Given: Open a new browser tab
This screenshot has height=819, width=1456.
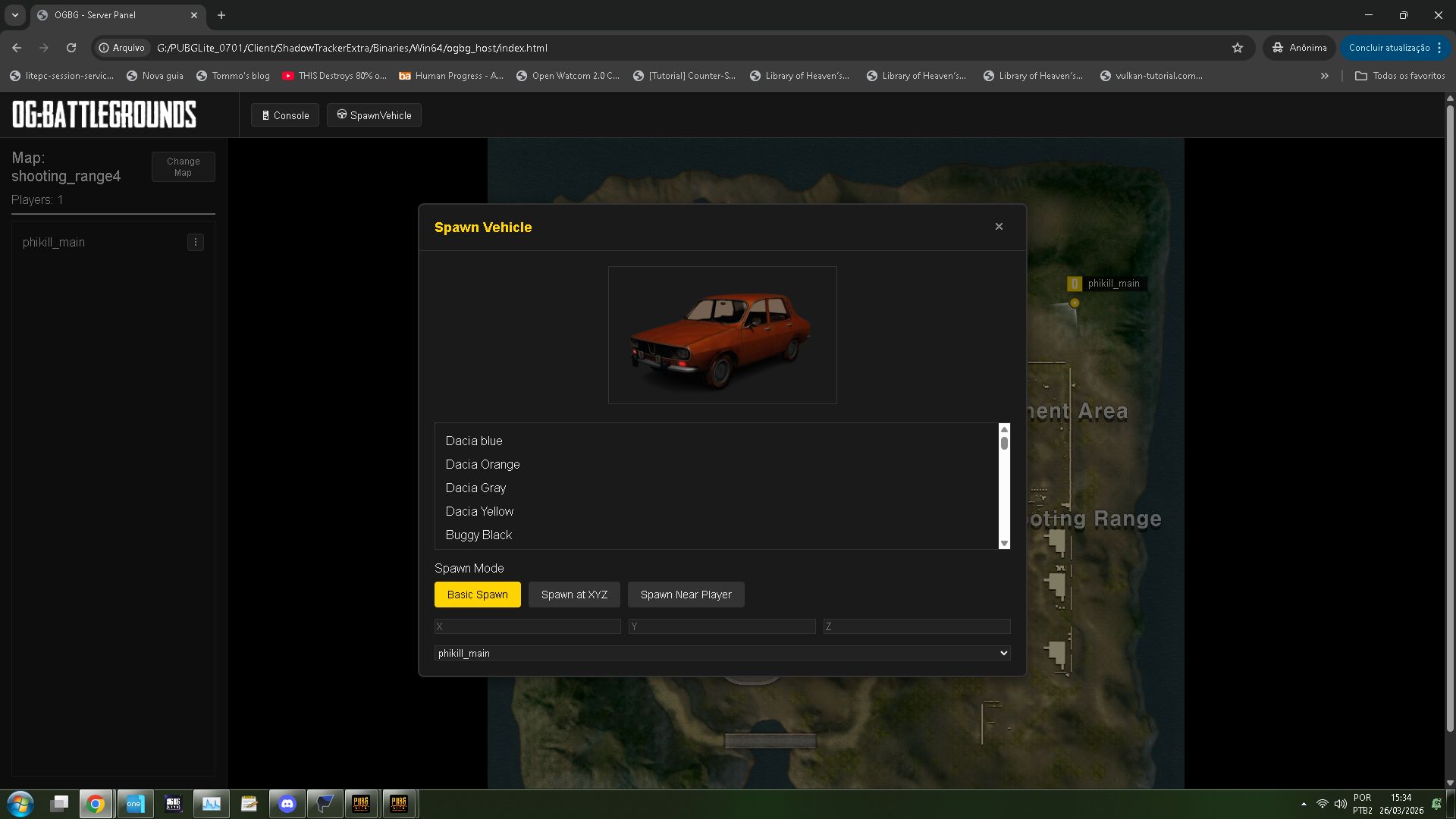Looking at the screenshot, I should coord(221,15).
